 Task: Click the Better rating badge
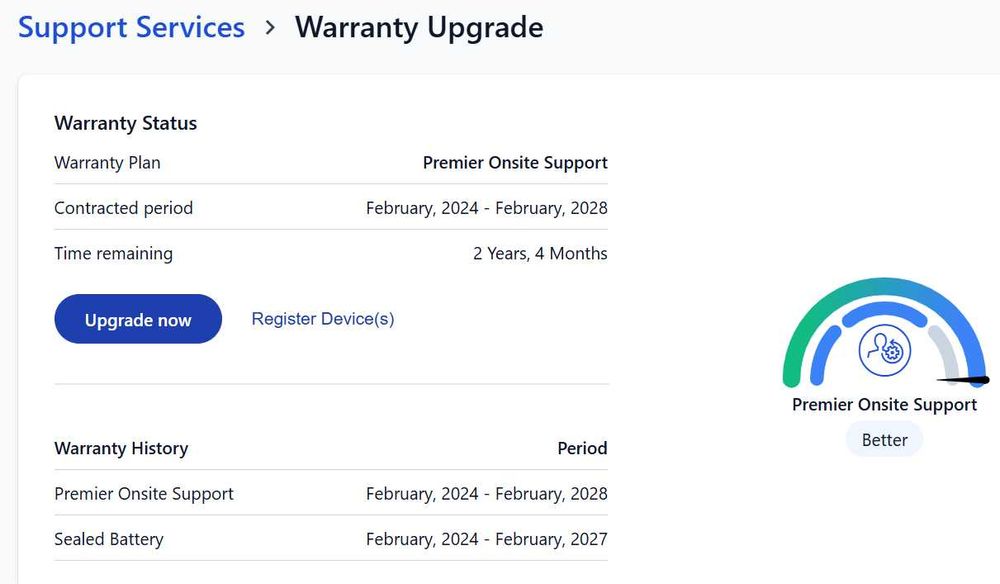click(x=884, y=440)
